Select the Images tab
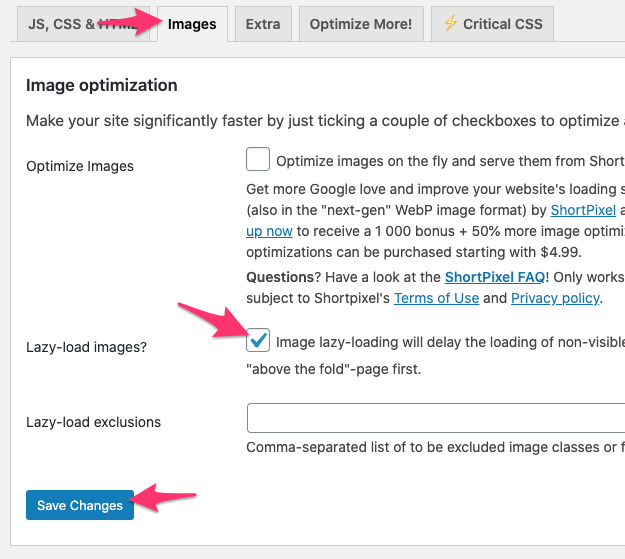Image resolution: width=625 pixels, height=559 pixels. click(192, 24)
